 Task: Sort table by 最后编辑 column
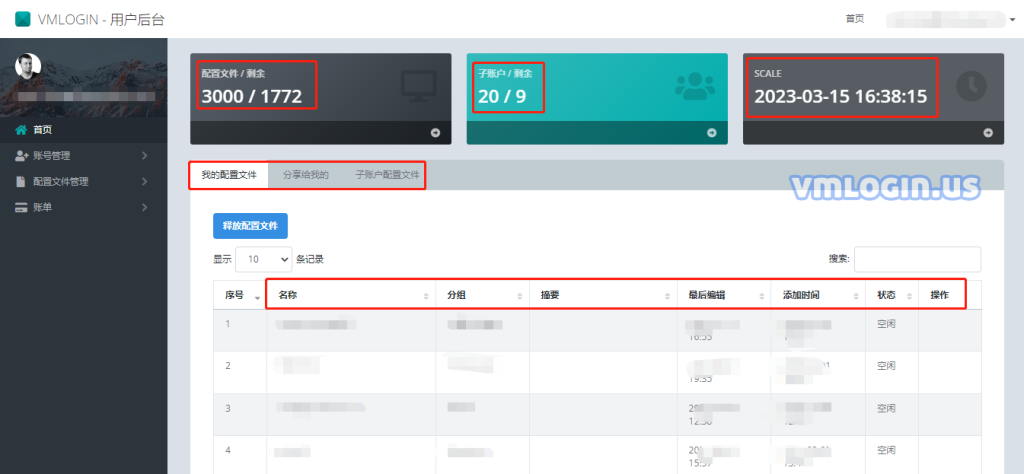pyautogui.click(x=724, y=295)
